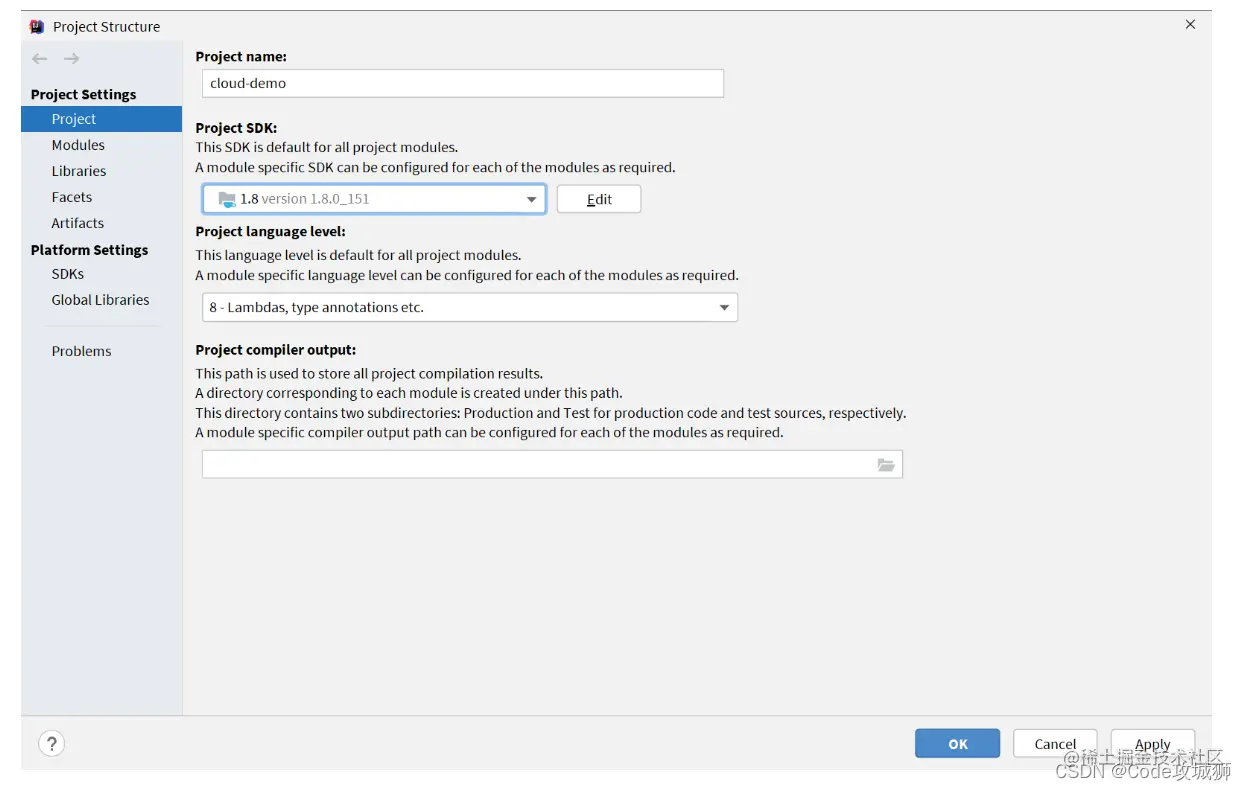The image size is (1246, 790).
Task: Click the Project compiler output path field
Action: coord(552,464)
